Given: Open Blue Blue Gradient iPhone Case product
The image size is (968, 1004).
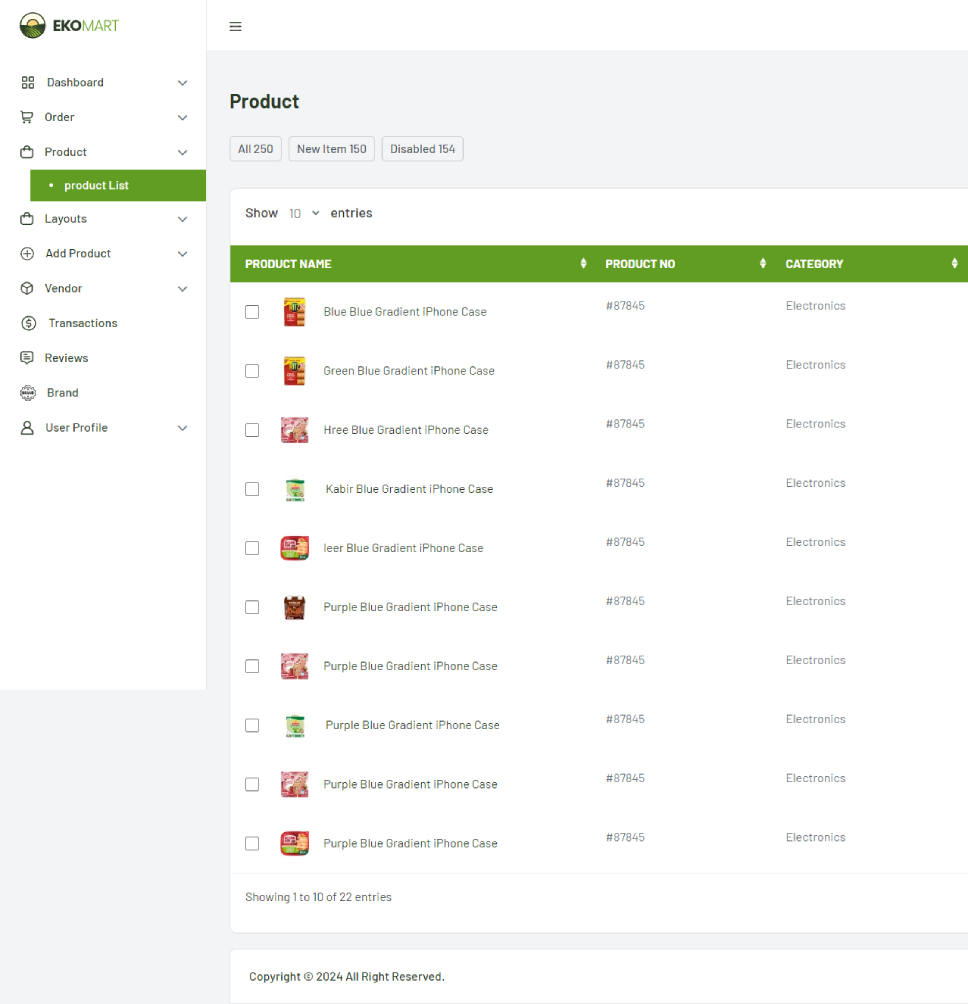Looking at the screenshot, I should click(405, 312).
